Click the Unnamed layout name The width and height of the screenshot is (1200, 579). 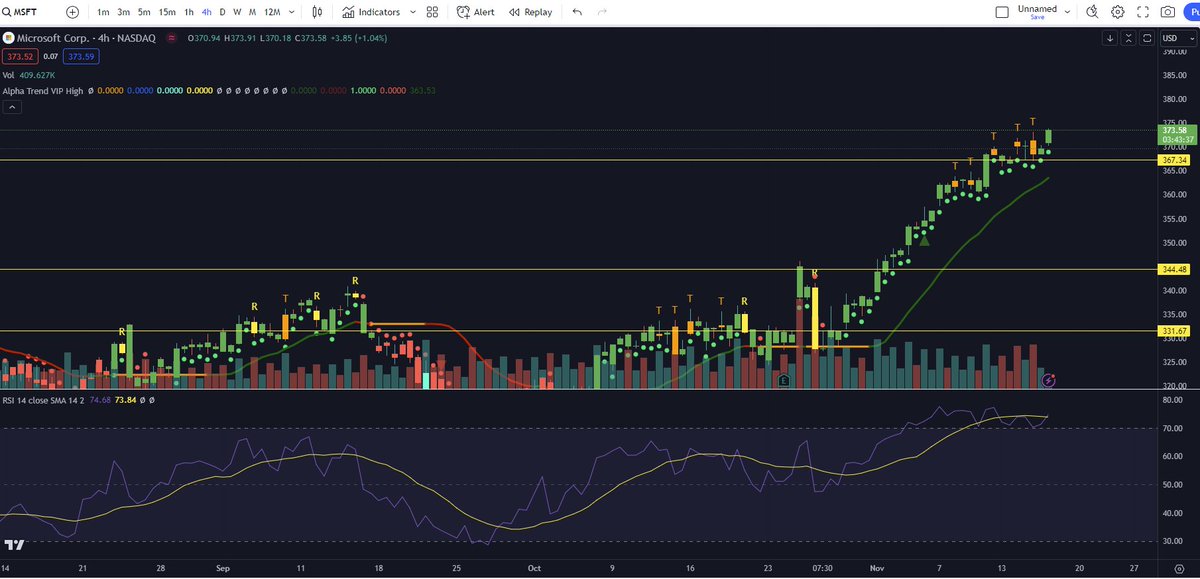point(1037,8)
